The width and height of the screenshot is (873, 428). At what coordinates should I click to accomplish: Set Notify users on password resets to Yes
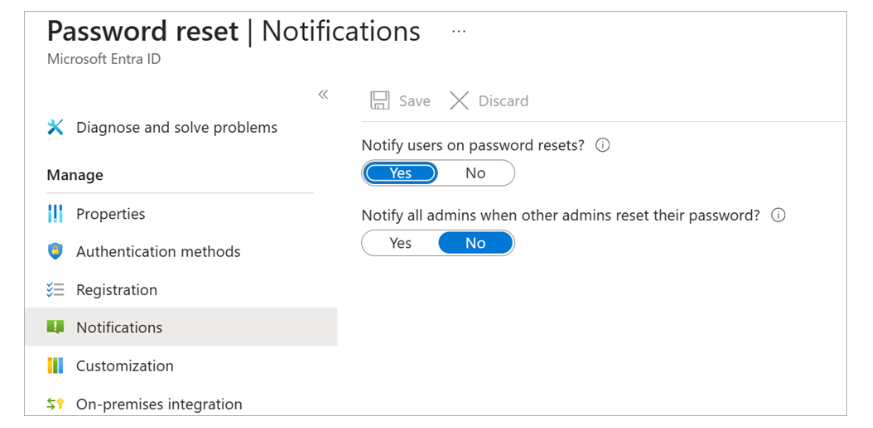point(400,173)
